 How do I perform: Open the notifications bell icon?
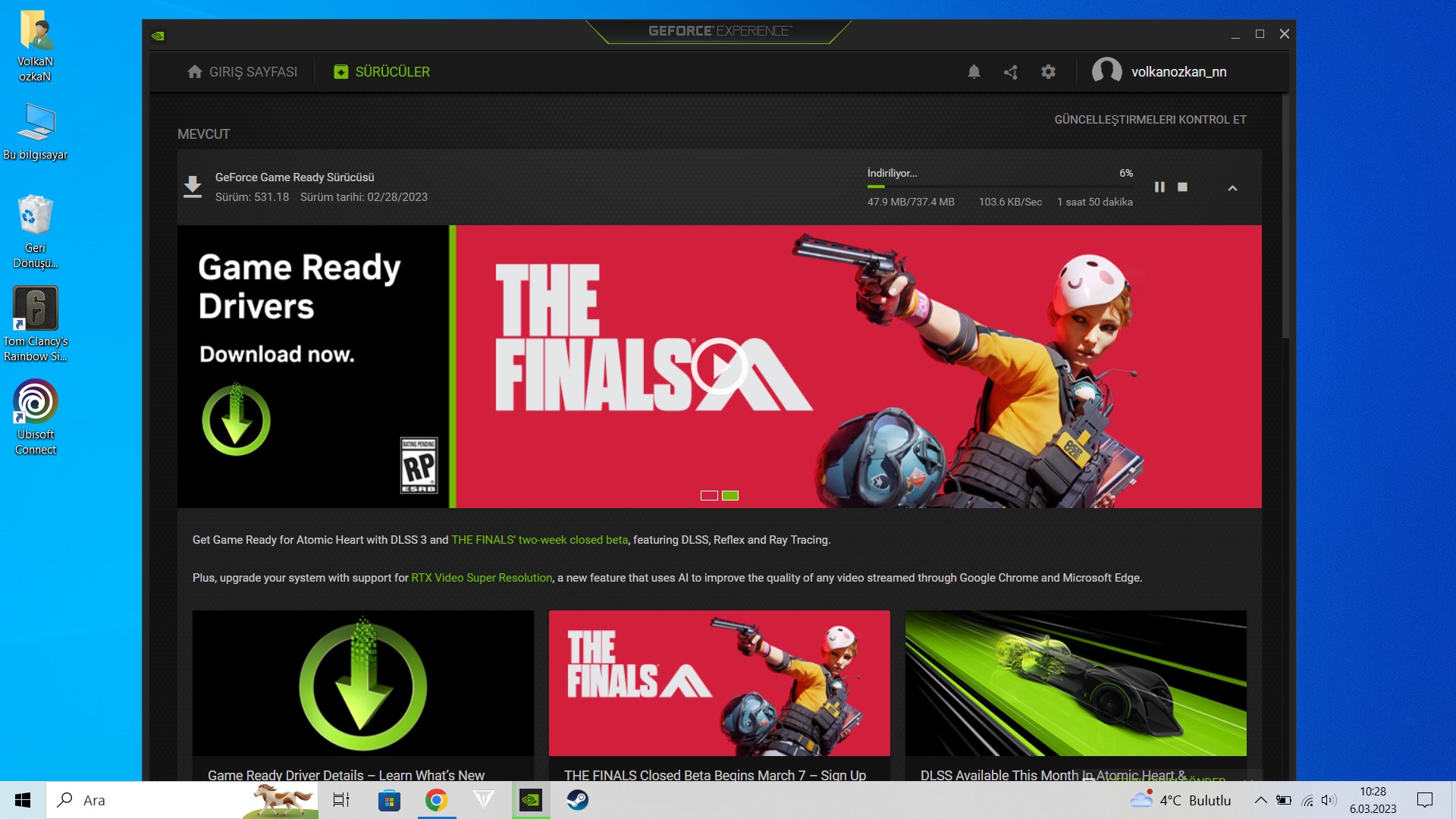(974, 72)
